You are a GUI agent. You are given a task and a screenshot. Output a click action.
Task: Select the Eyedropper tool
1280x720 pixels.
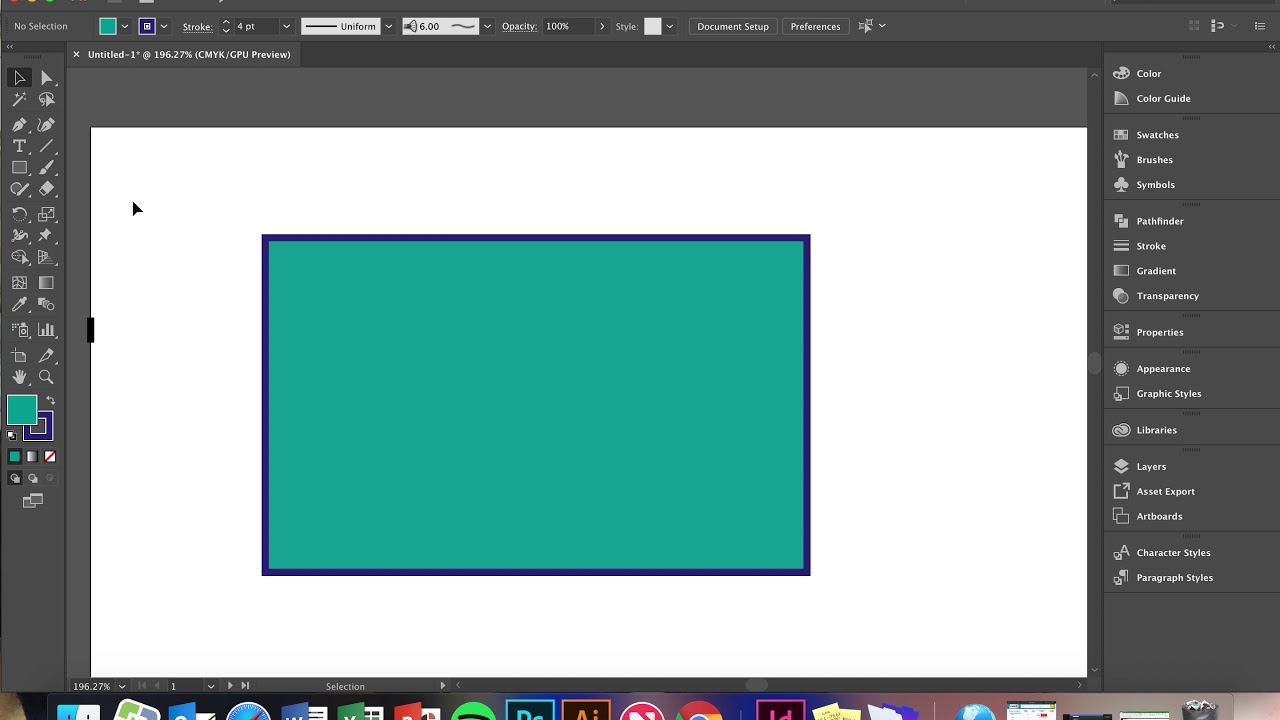pyautogui.click(x=19, y=305)
